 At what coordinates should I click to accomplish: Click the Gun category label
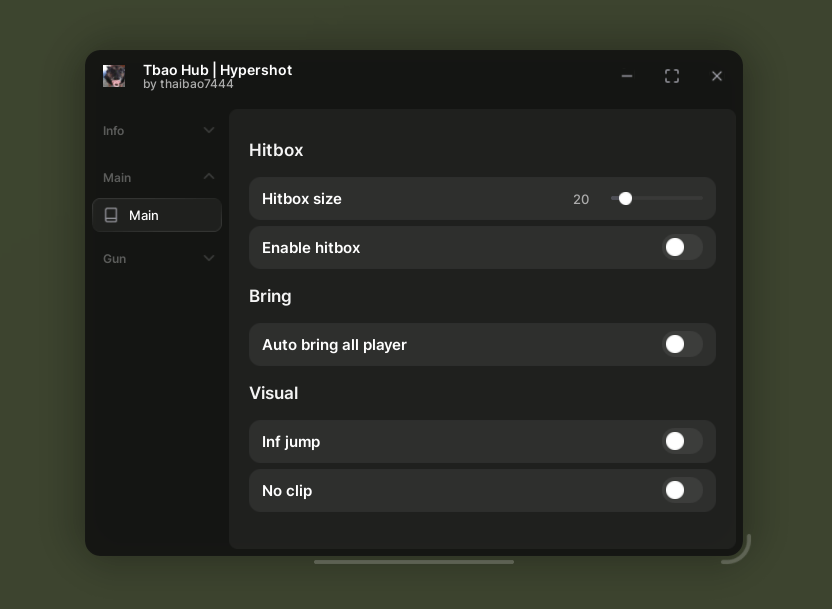point(115,259)
